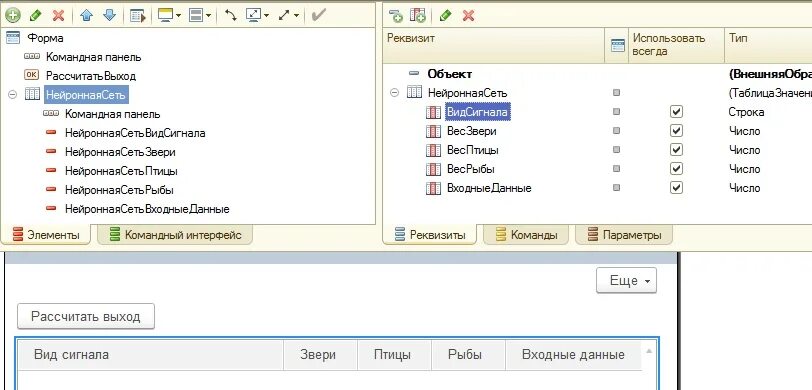Click table icon header column in attributes panel
The image size is (812, 390).
click(617, 45)
